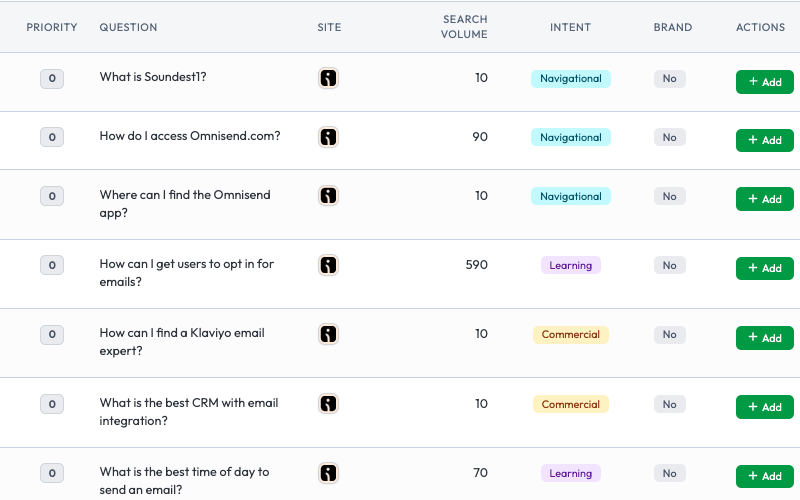Image resolution: width=800 pixels, height=500 pixels.
Task: Select question text 'What is Soundest1?'
Action: [153, 77]
